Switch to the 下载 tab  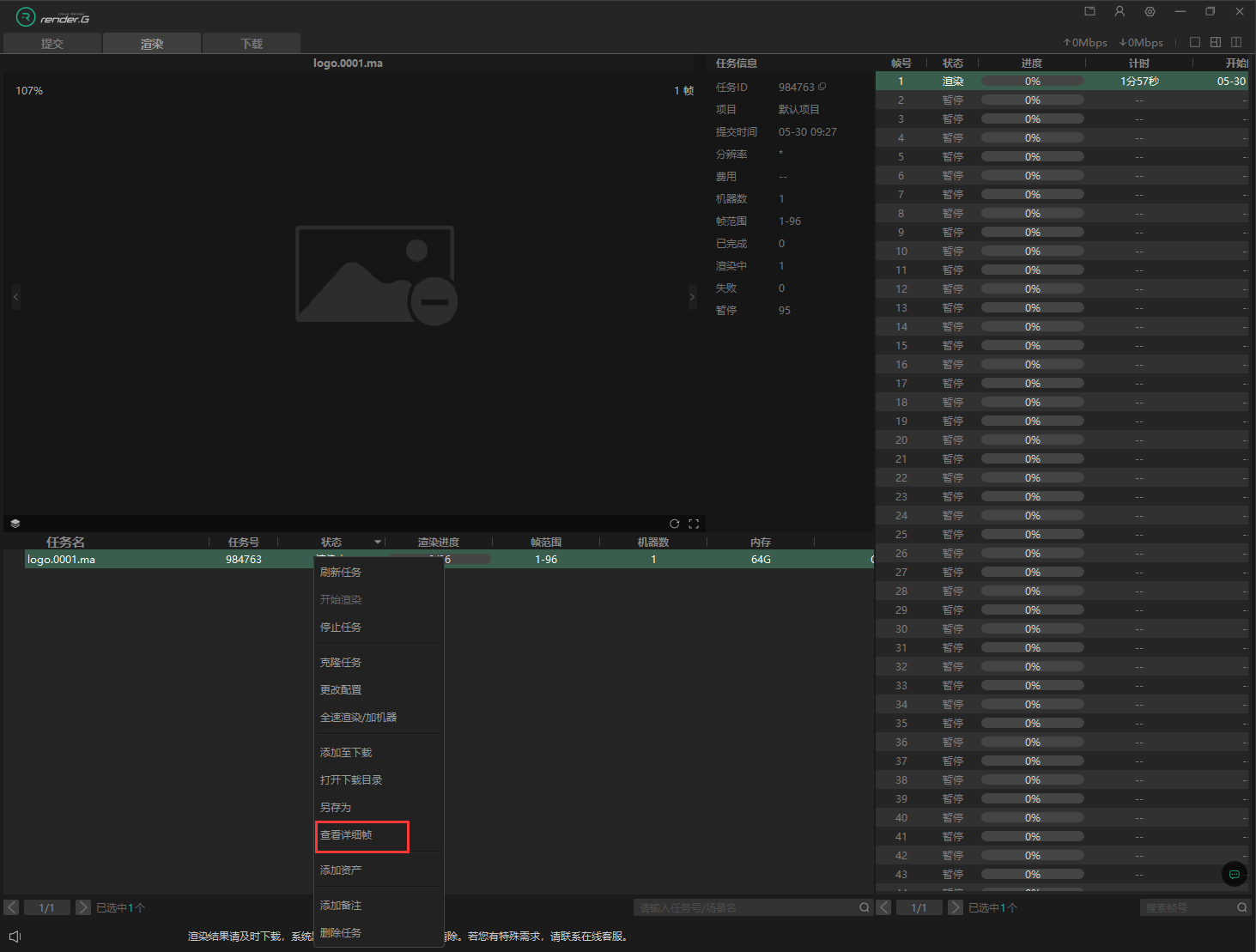(x=252, y=44)
